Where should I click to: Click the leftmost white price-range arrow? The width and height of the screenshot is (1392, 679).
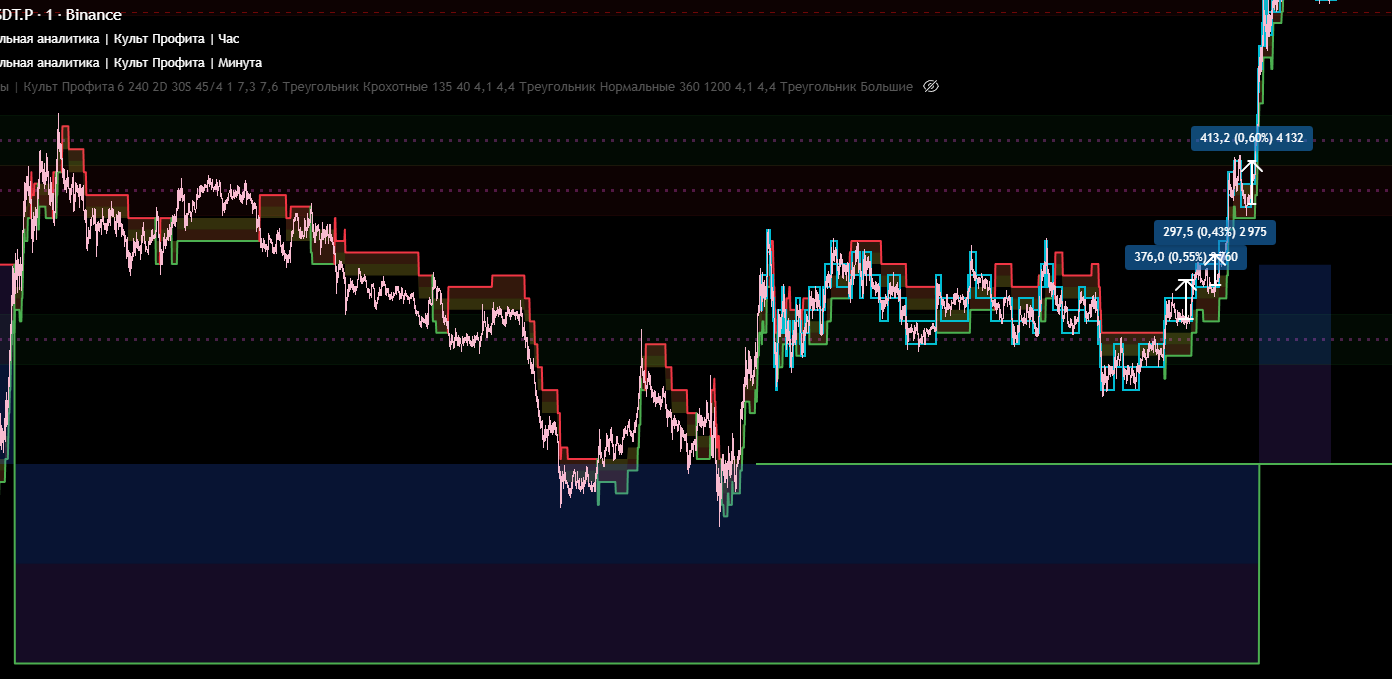click(x=1185, y=297)
